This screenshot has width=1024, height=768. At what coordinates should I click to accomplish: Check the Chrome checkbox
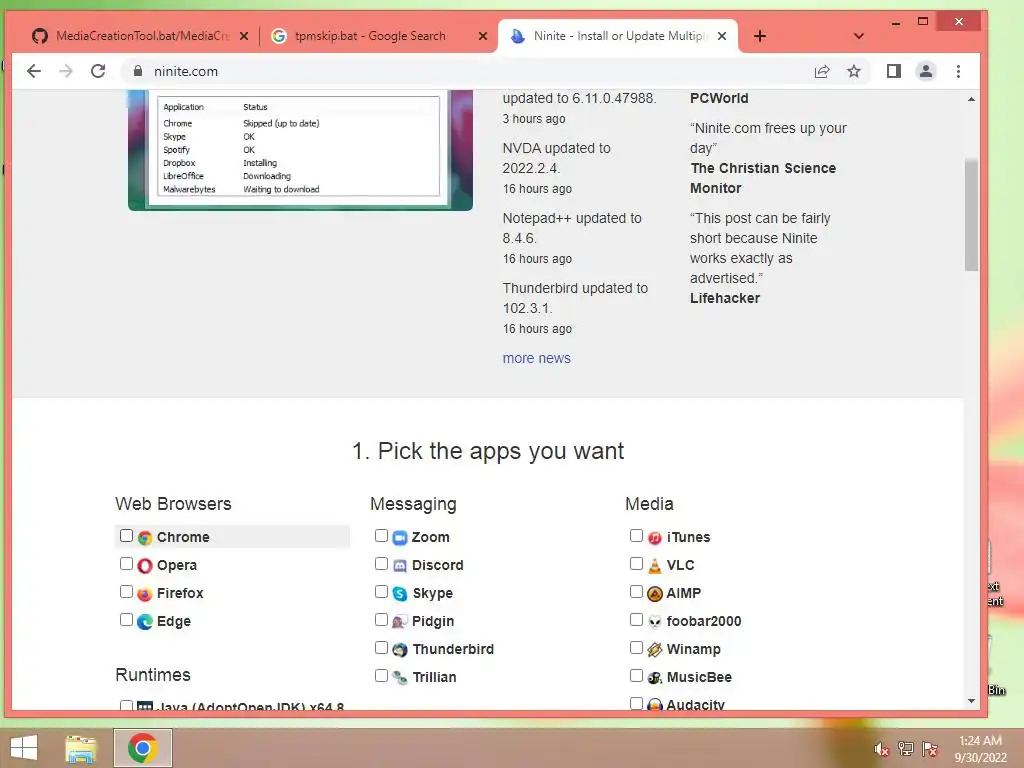126,536
